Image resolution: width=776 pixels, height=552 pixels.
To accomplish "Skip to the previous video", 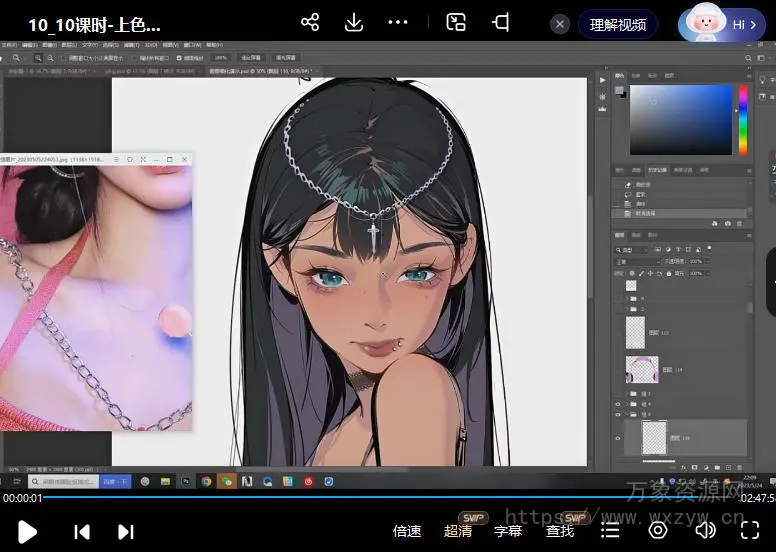I will 82,531.
